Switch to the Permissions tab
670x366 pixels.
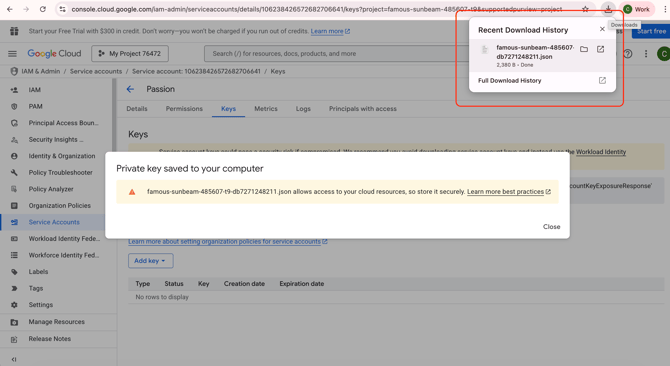[184, 109]
